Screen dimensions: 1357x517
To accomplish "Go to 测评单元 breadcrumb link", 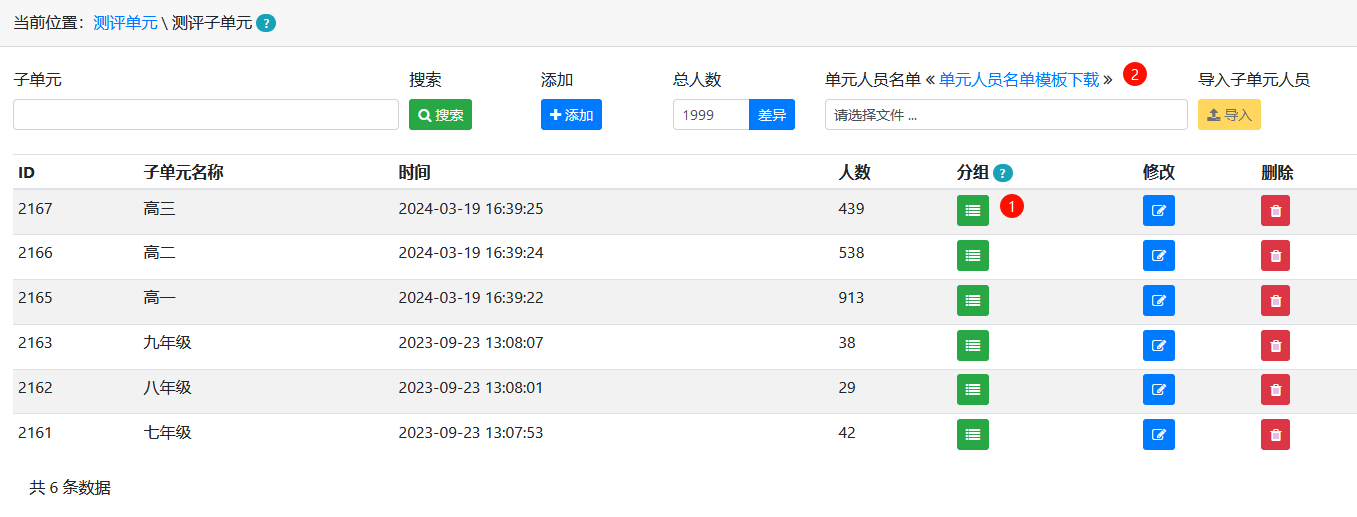I will click(x=125, y=23).
